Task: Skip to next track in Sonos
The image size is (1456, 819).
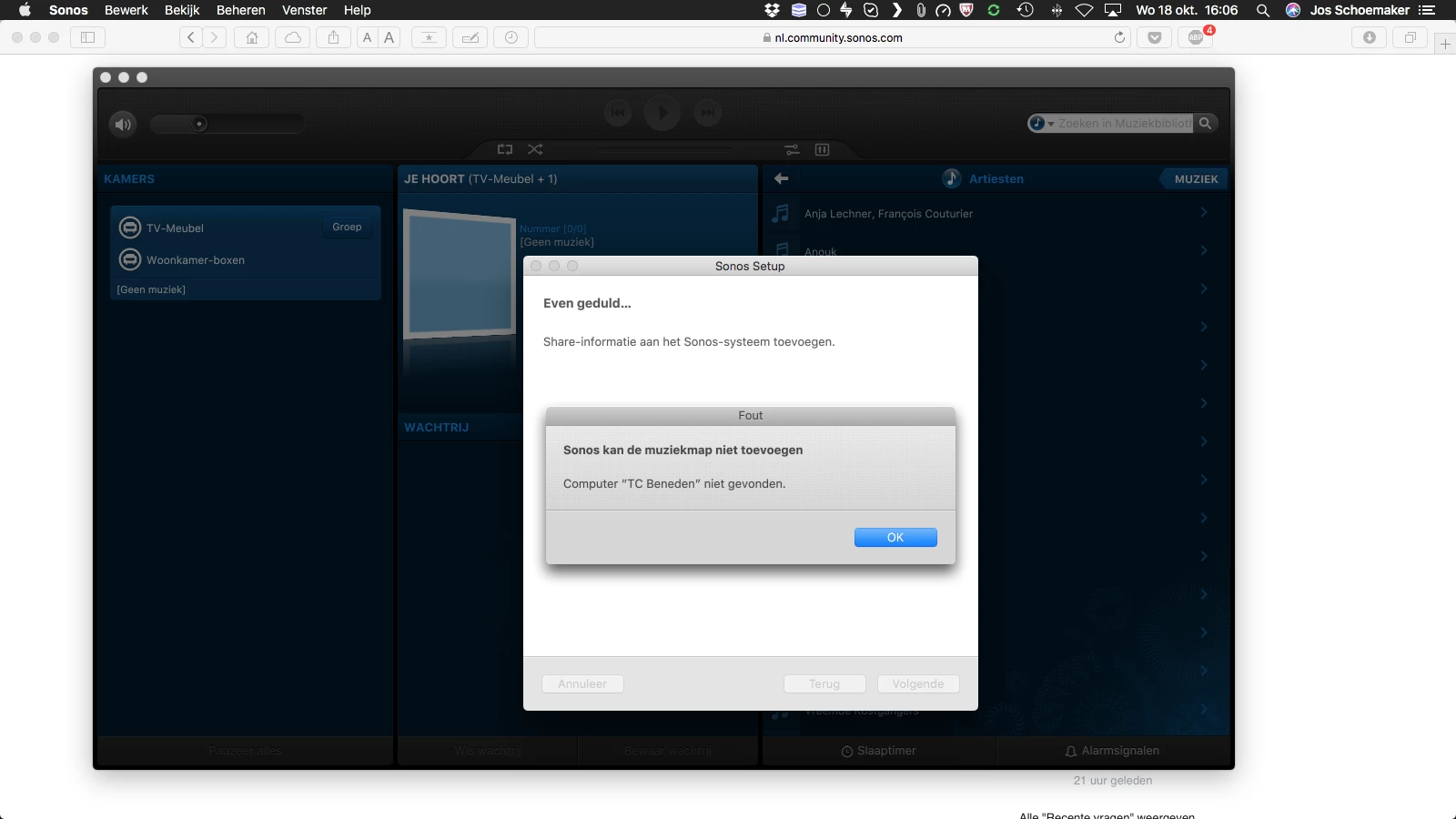Action: pos(708,113)
